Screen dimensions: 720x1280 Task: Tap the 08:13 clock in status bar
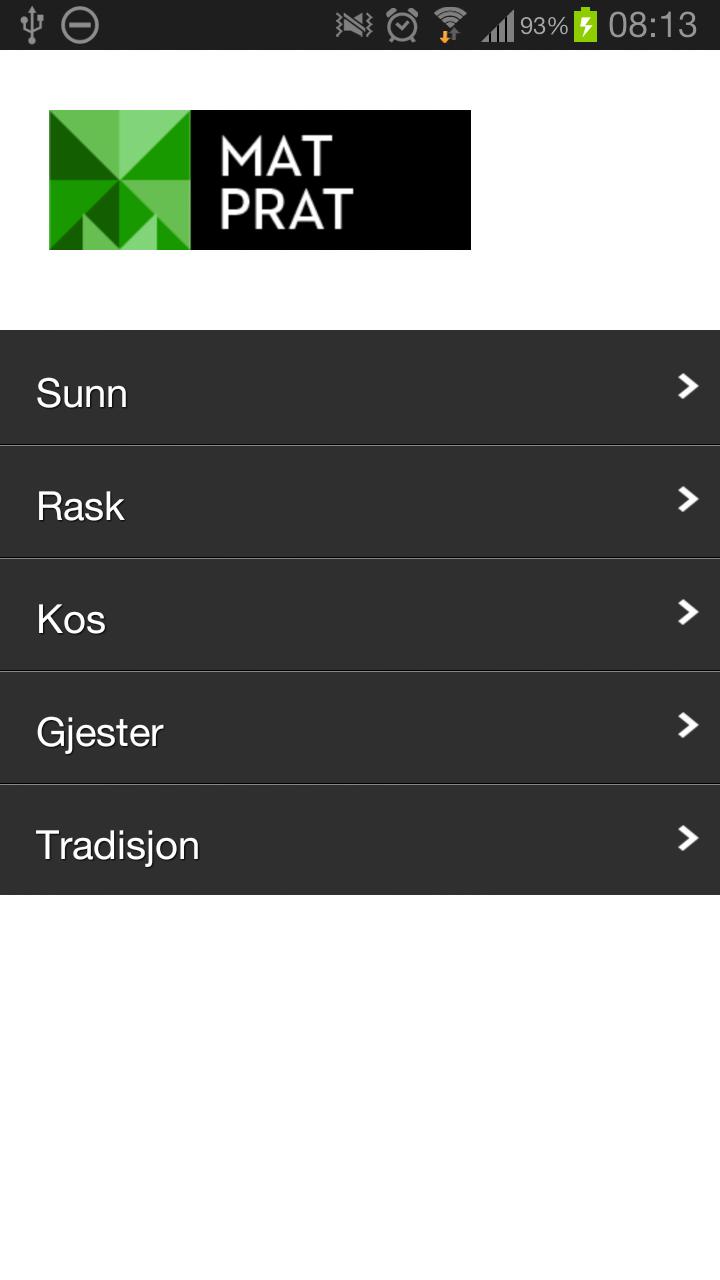(652, 25)
